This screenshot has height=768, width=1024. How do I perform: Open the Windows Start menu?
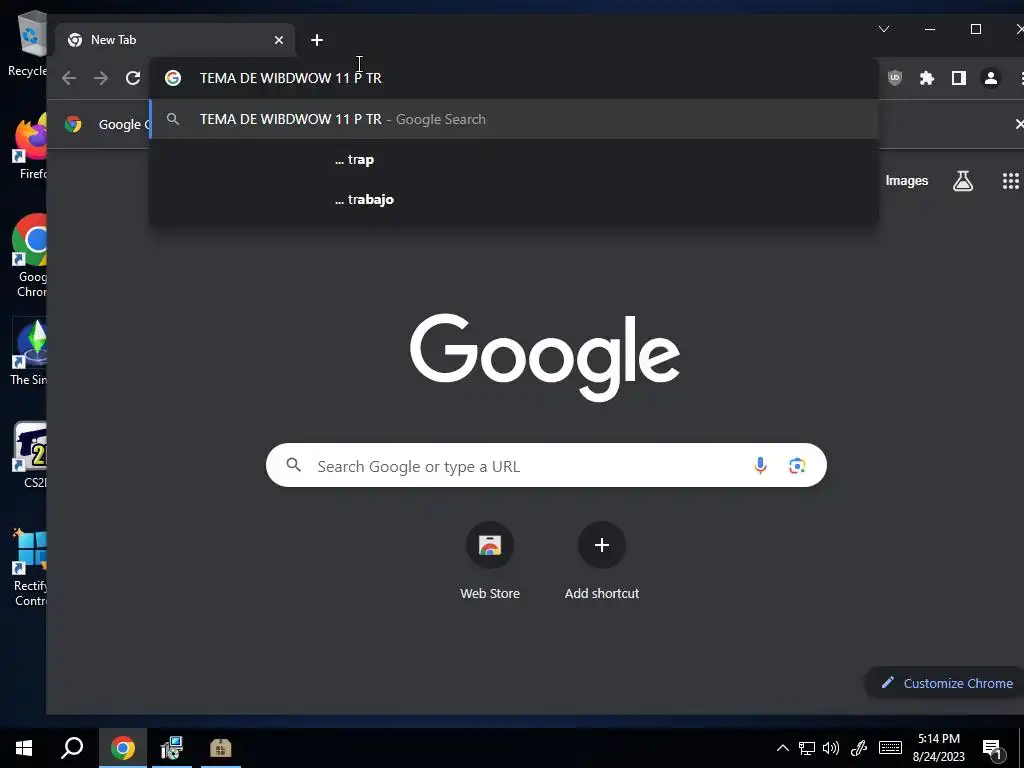click(24, 748)
